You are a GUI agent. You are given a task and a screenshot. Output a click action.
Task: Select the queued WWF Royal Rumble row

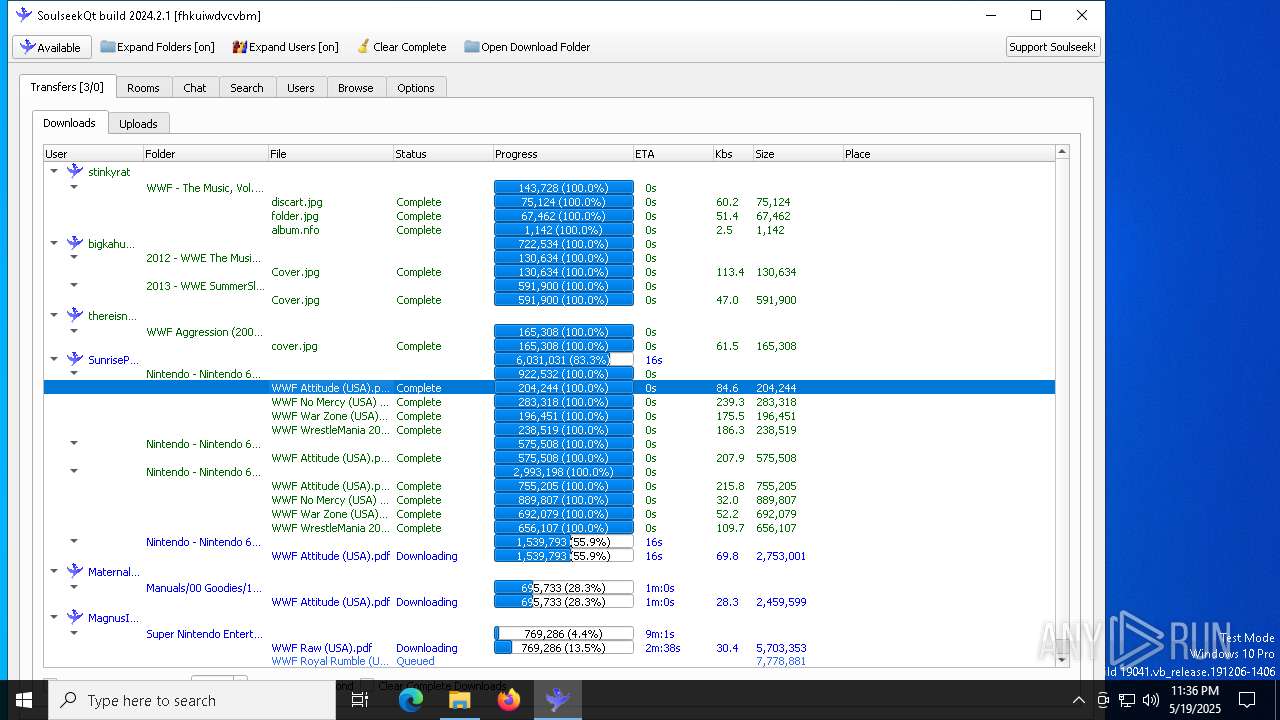tap(549, 661)
